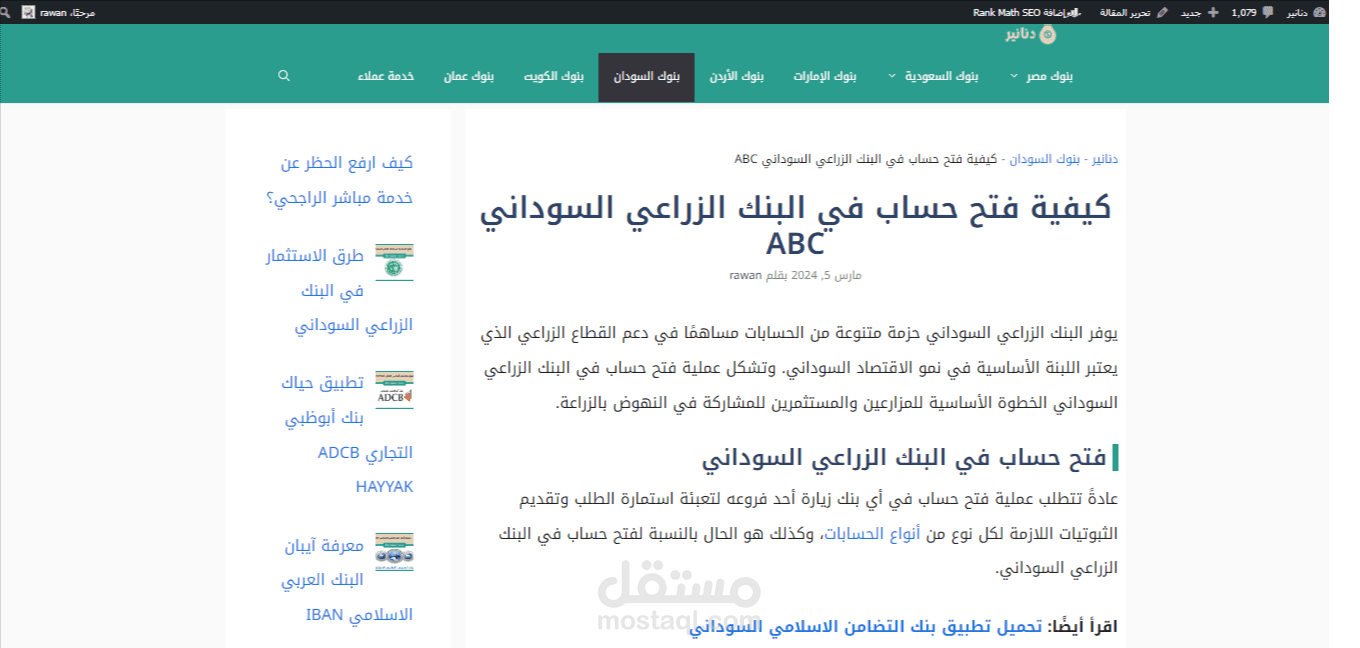This screenshot has height=648, width=1360.
Task: Open تحميل تطبيق بنك التضامن الاسلامي السوداني link
Action: 865,627
